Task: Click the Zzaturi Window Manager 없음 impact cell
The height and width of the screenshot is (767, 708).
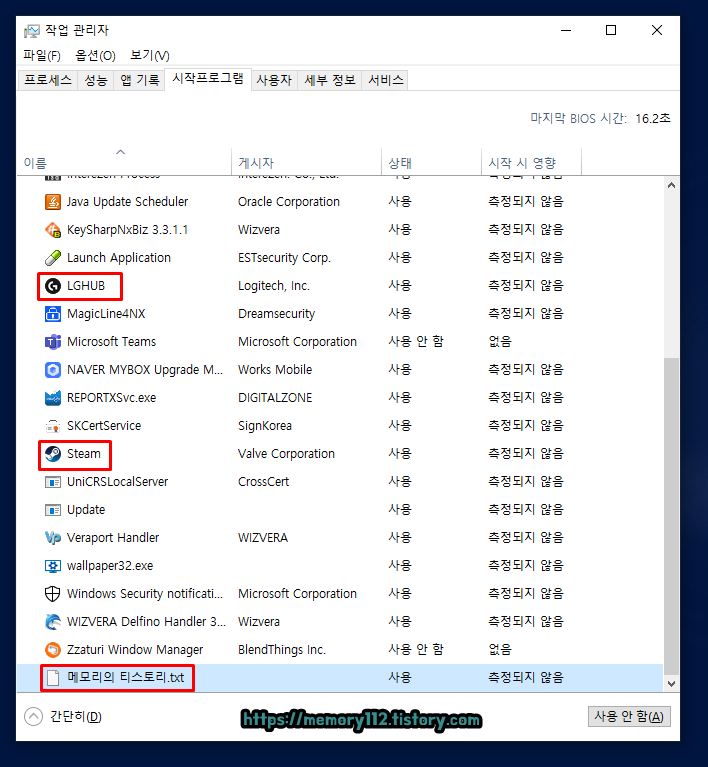Action: [500, 650]
